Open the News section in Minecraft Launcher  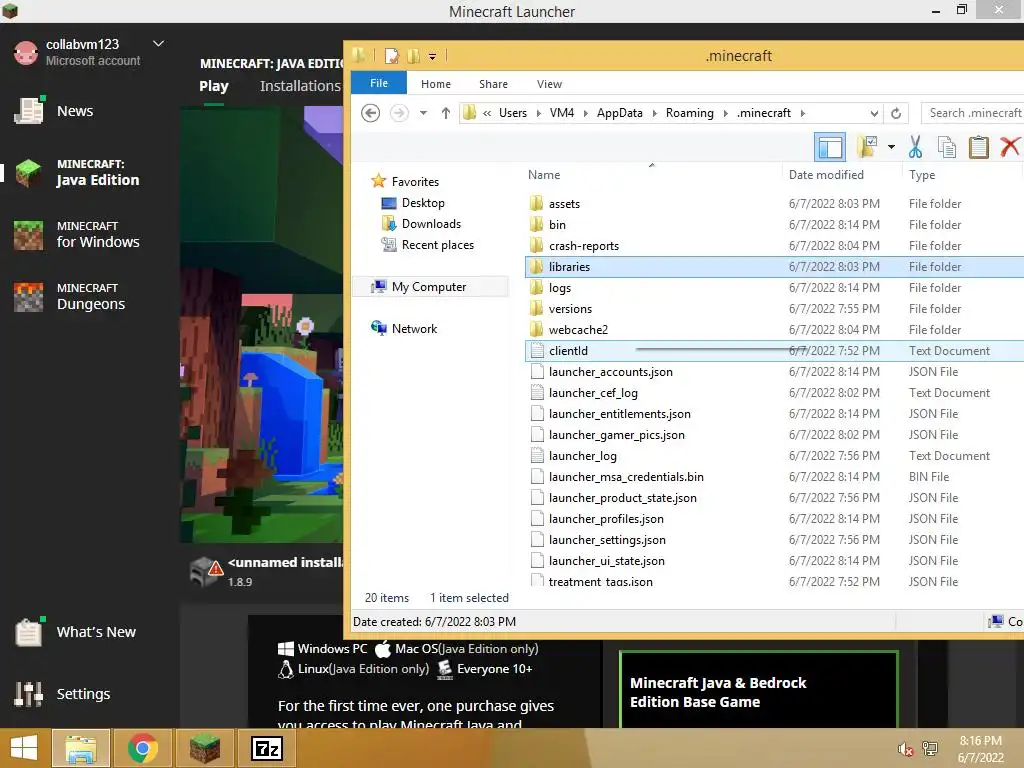coord(56,111)
